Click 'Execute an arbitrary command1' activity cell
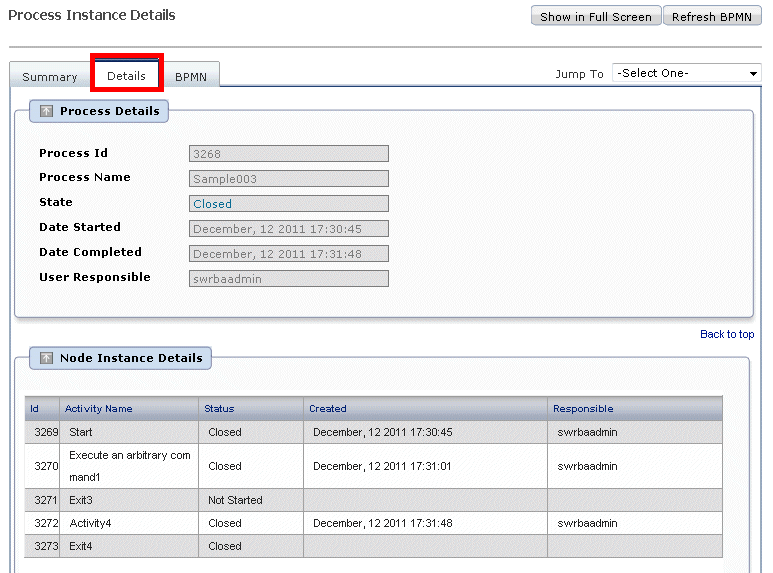 tap(129, 466)
